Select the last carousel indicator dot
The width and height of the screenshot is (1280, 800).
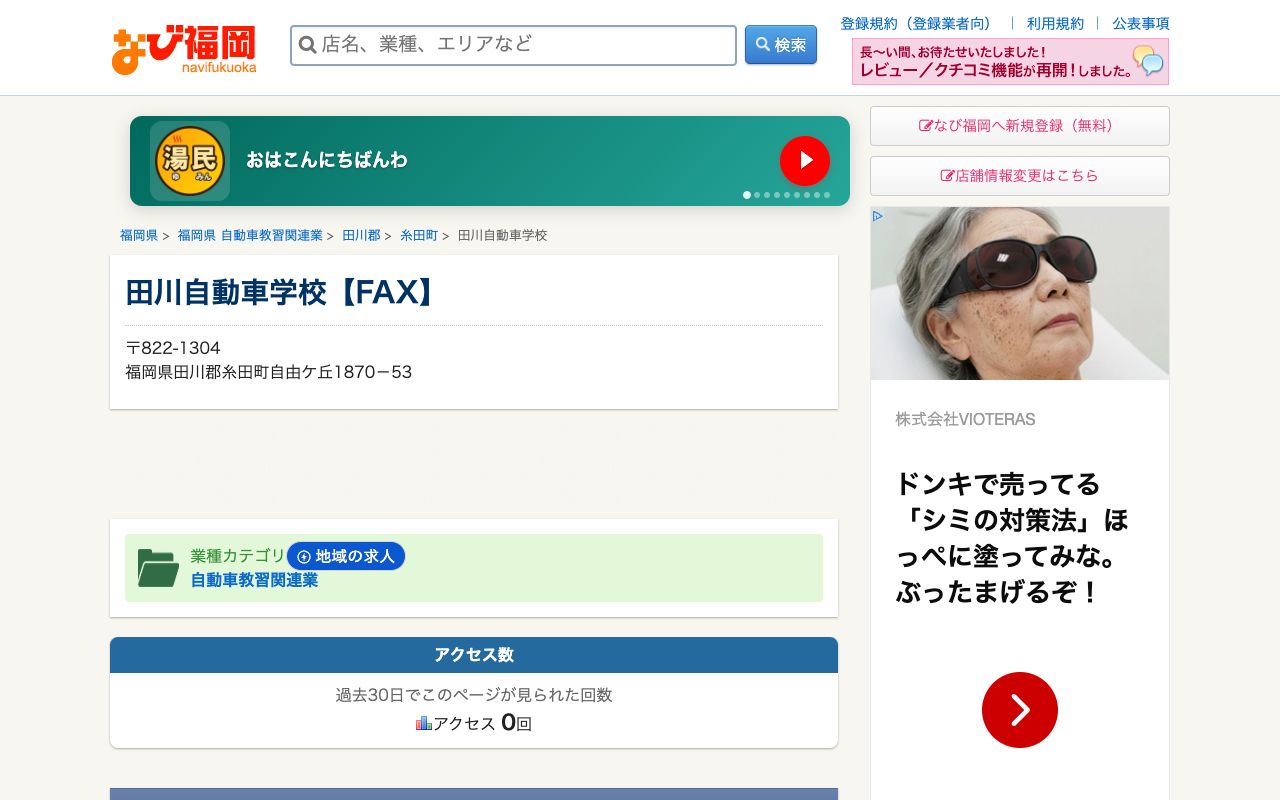coord(827,195)
